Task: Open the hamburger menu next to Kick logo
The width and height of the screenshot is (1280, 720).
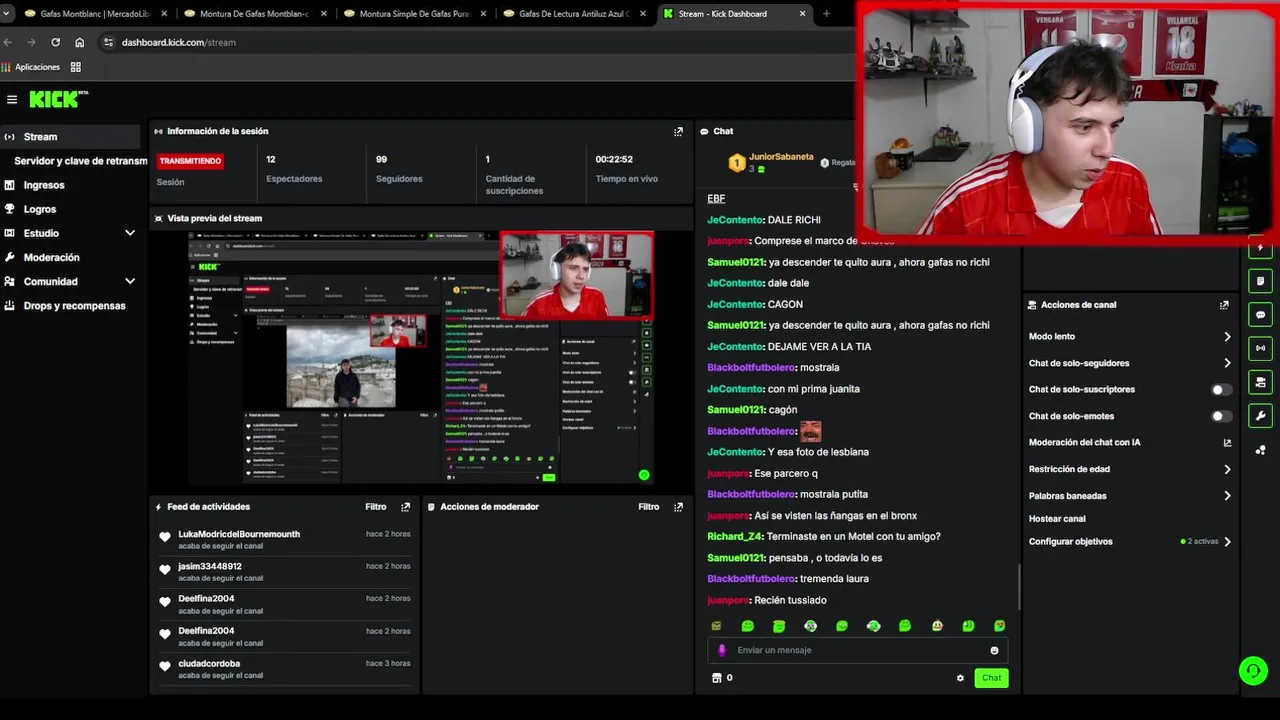Action: point(12,99)
